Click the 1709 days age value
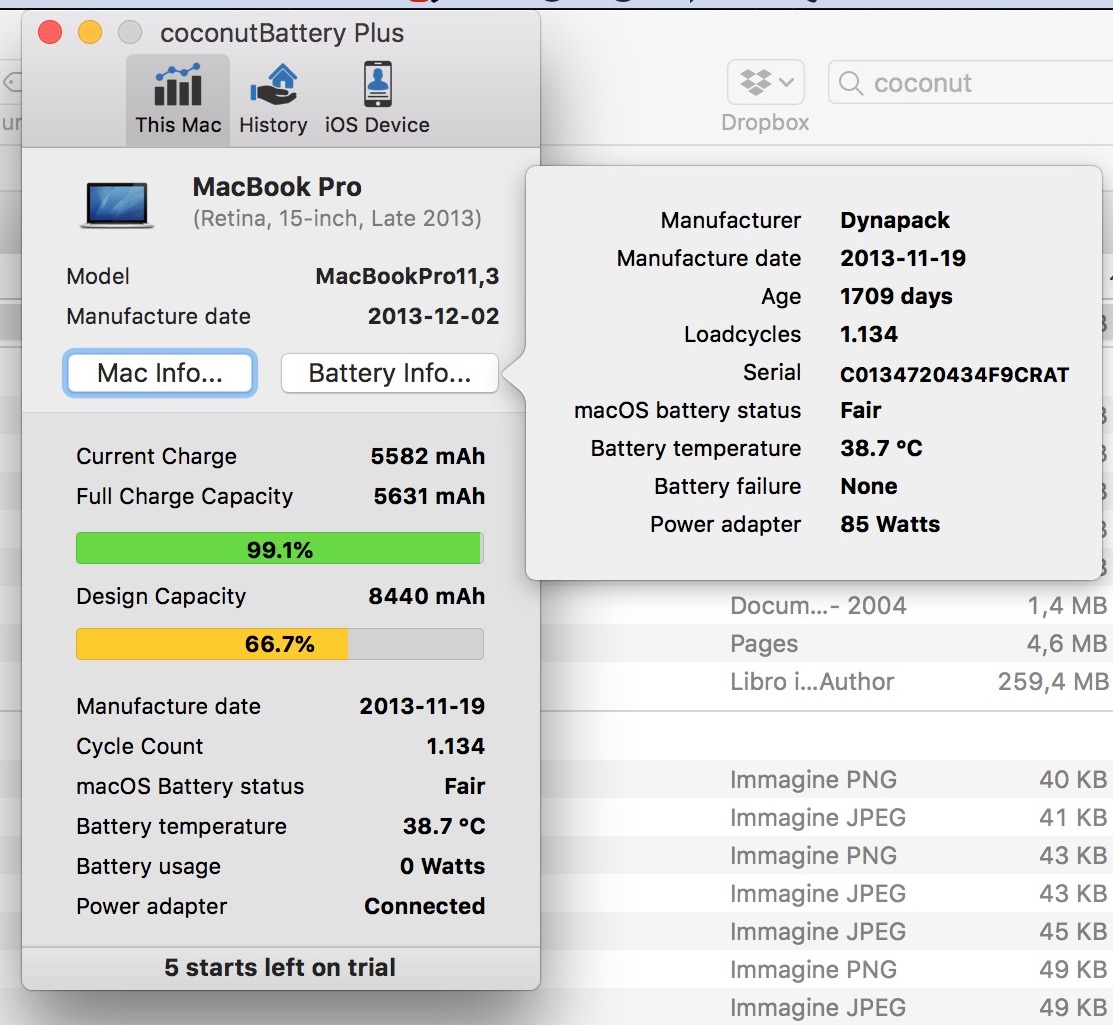The image size is (1113, 1025). tap(896, 296)
